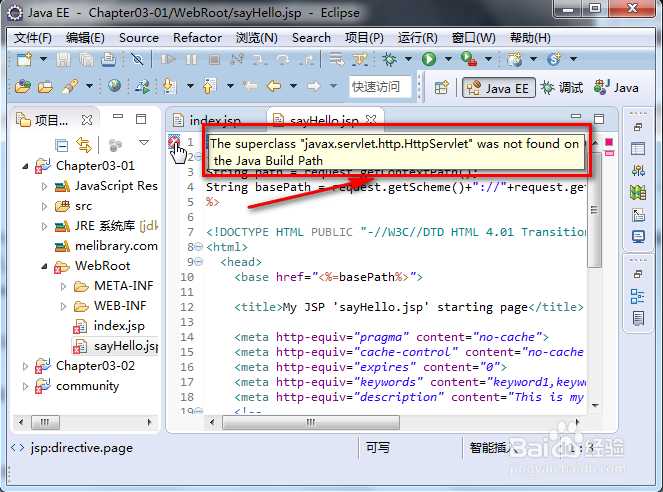Click the Suspend debug icon
The image size is (663, 492).
tap(191, 59)
